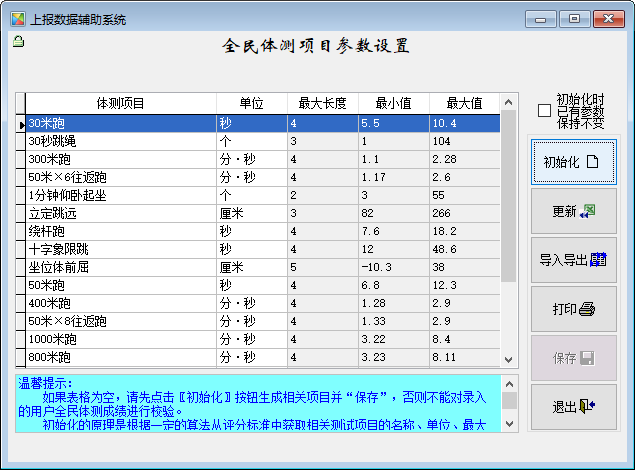Toggle 初始化时已有参数保持不变 checkbox
The width and height of the screenshot is (635, 470).
[x=544, y=111]
